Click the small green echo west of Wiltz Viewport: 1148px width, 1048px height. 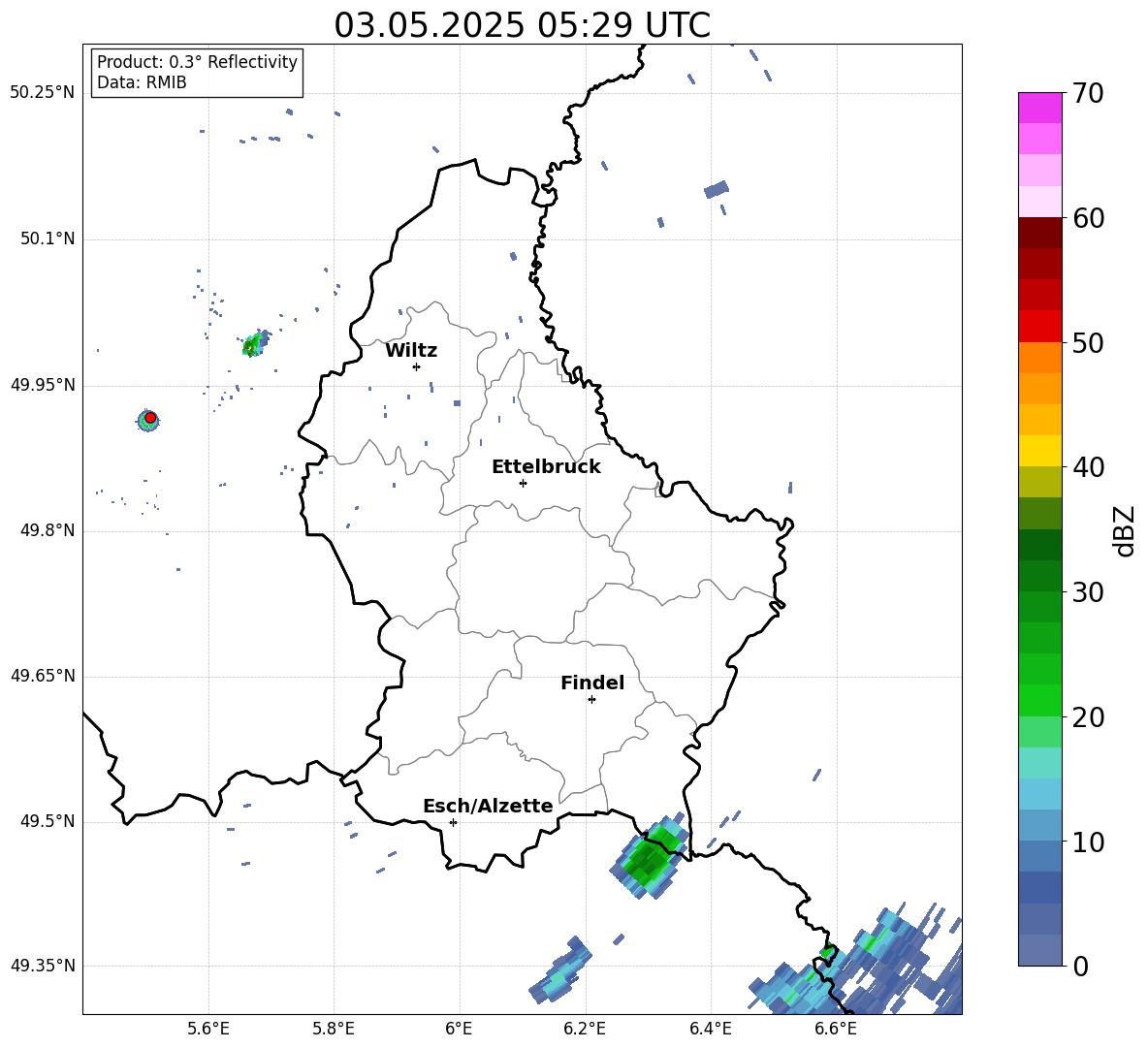pyautogui.click(x=255, y=343)
